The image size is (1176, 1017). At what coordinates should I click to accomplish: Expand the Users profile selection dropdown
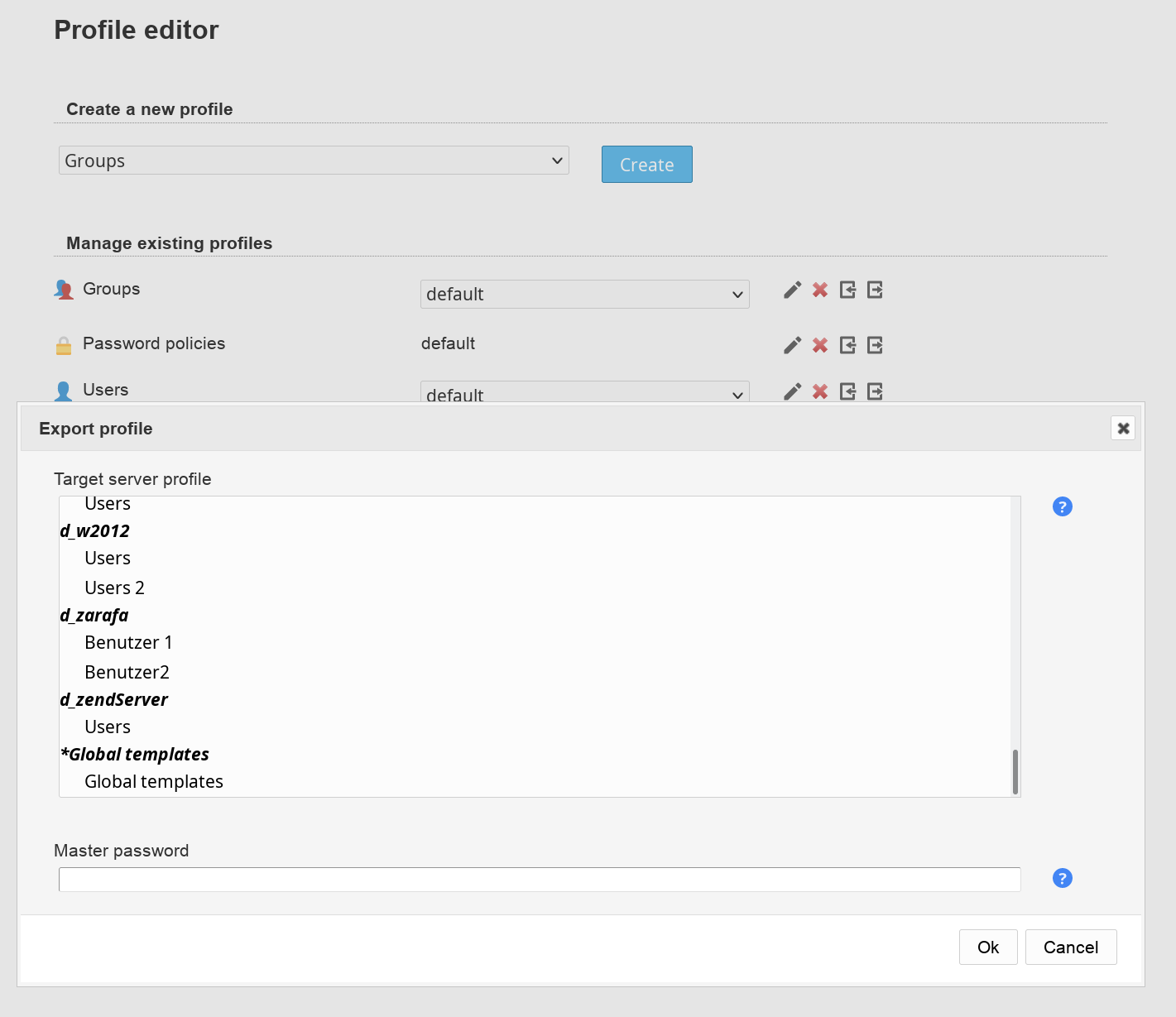click(584, 393)
